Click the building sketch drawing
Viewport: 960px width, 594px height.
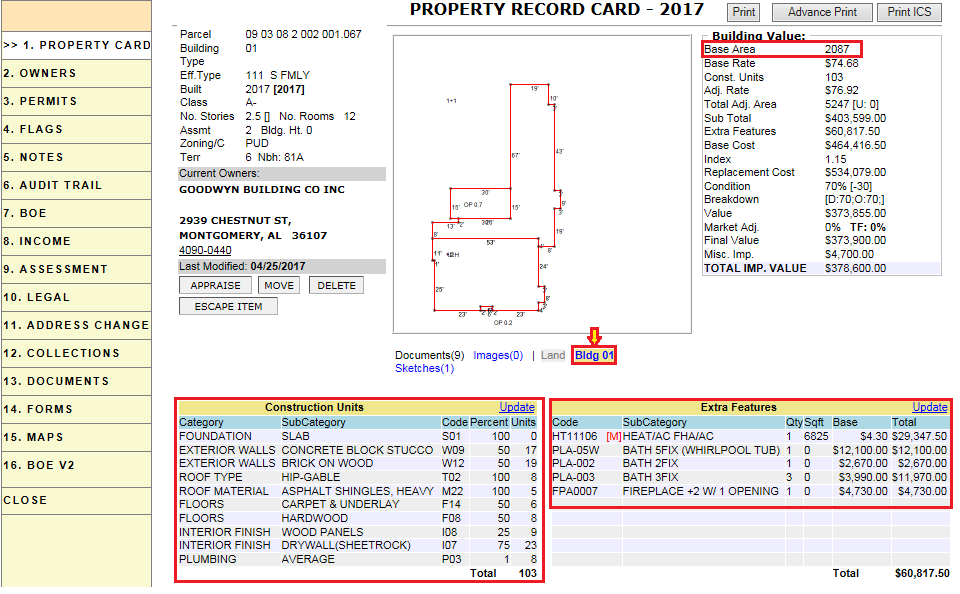[x=541, y=184]
